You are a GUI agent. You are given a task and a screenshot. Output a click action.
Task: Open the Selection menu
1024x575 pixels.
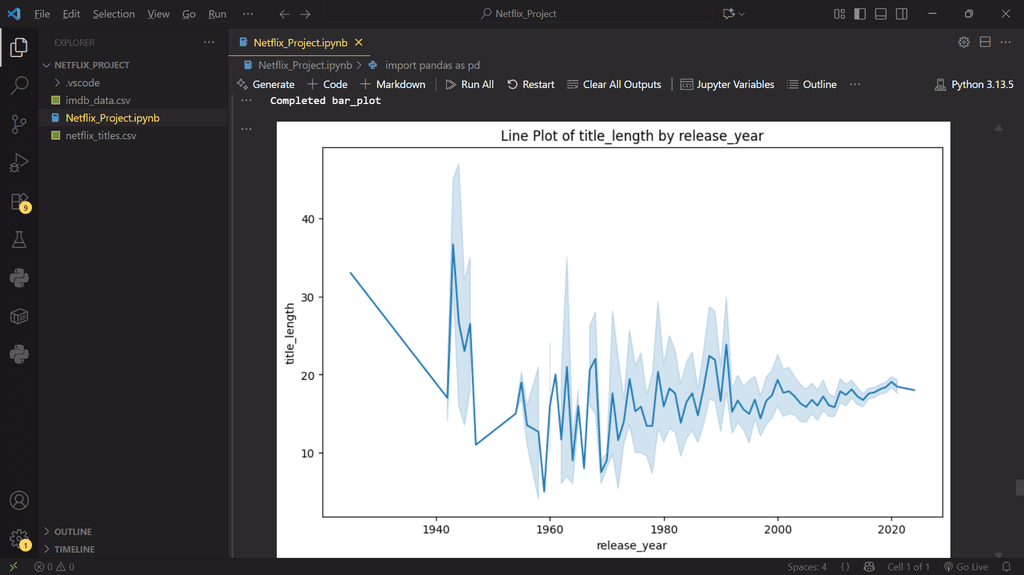pyautogui.click(x=113, y=14)
